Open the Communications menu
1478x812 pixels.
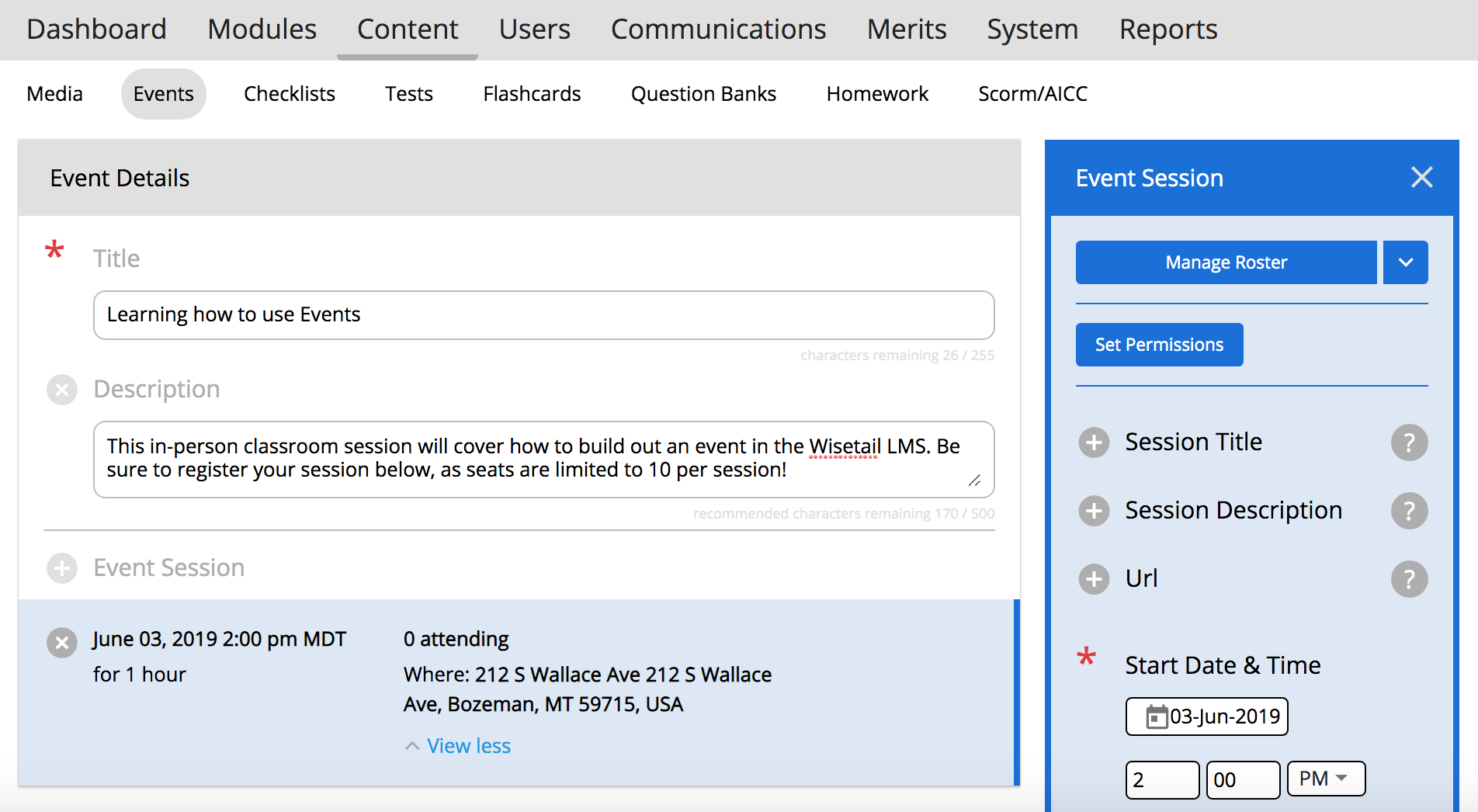718,29
